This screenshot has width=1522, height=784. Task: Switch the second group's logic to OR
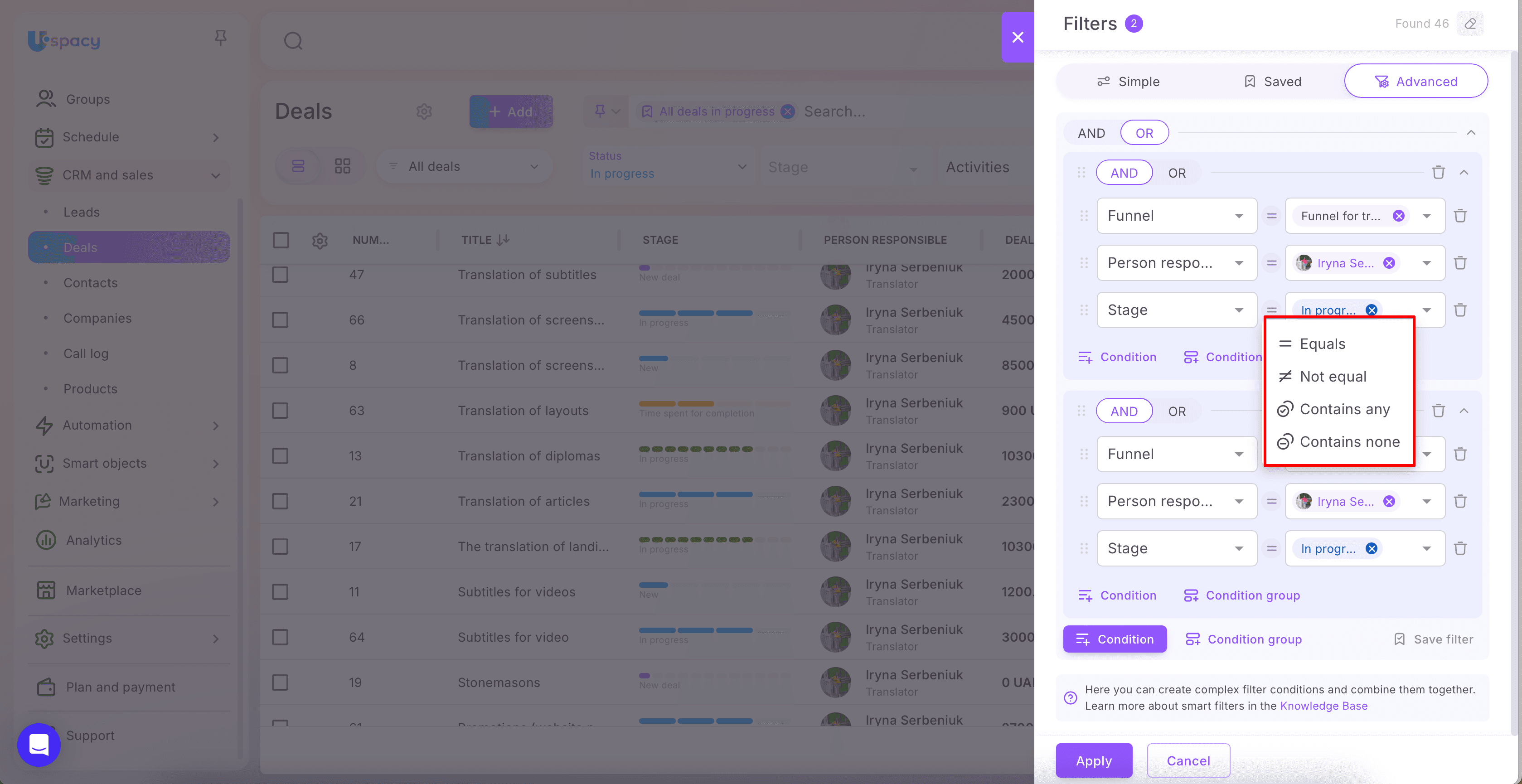1176,411
